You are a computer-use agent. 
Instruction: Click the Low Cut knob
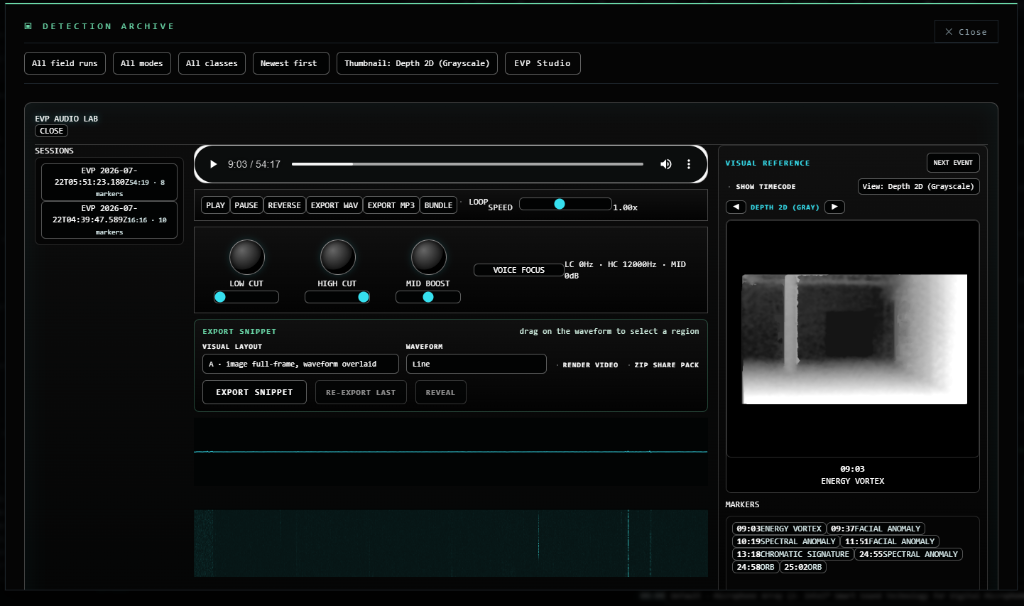pos(246,257)
